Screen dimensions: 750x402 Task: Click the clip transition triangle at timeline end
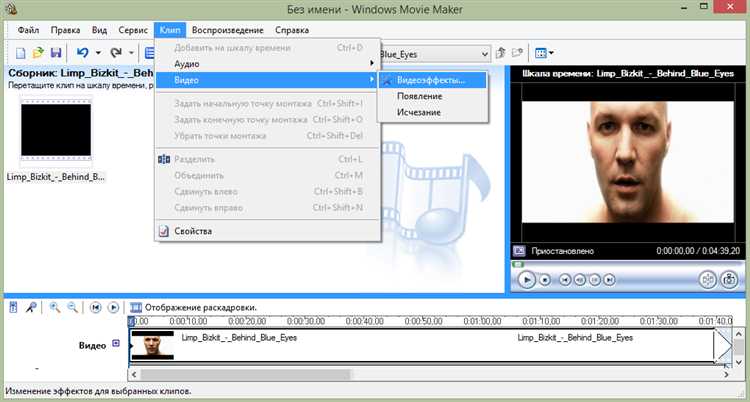[x=723, y=345]
